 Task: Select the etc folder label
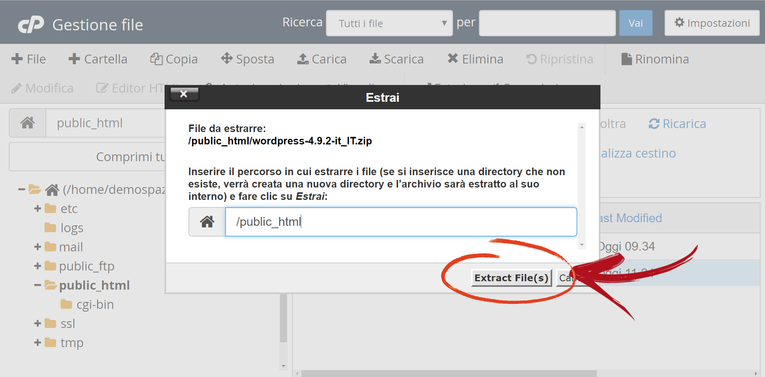[68, 209]
